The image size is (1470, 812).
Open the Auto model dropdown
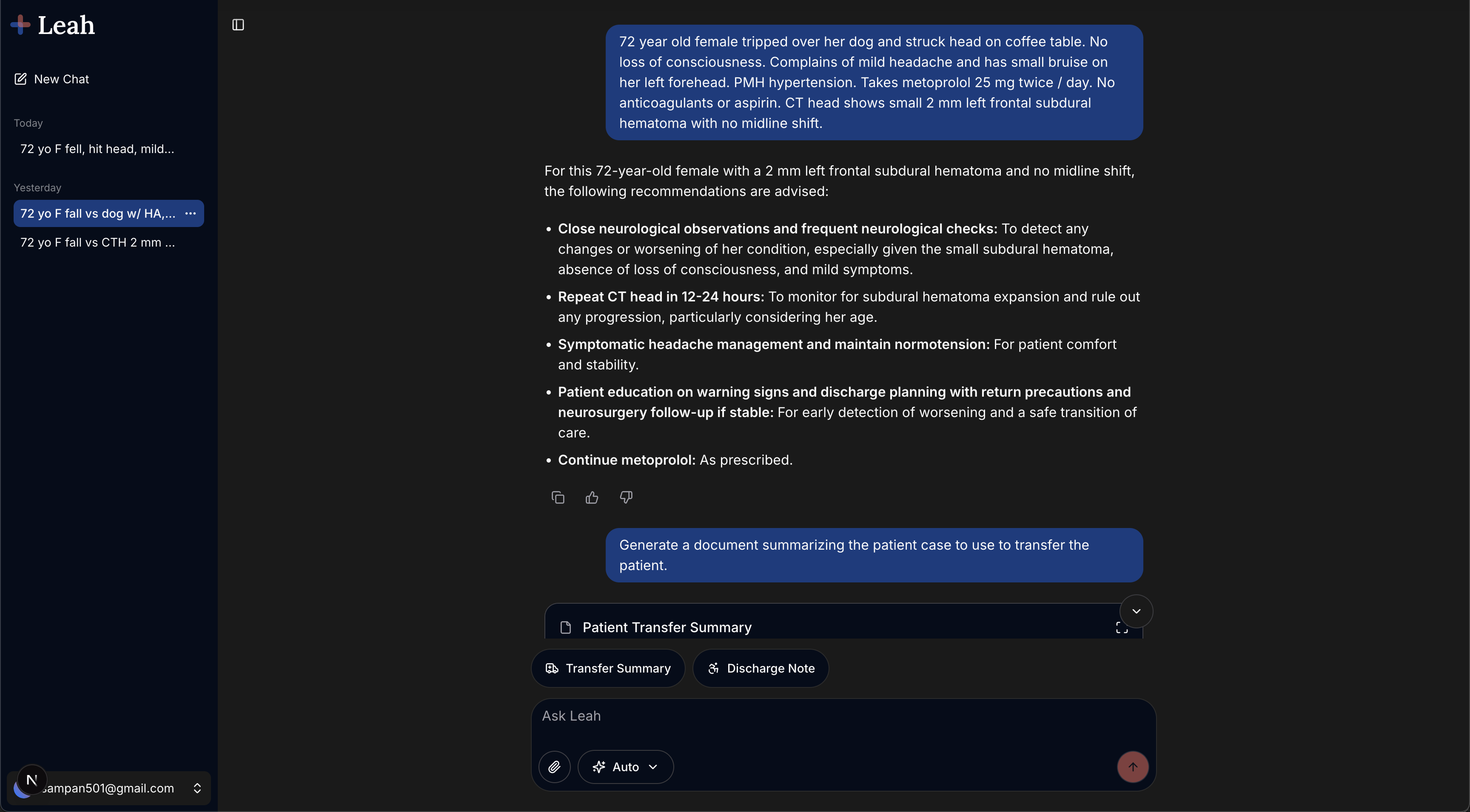click(x=625, y=767)
